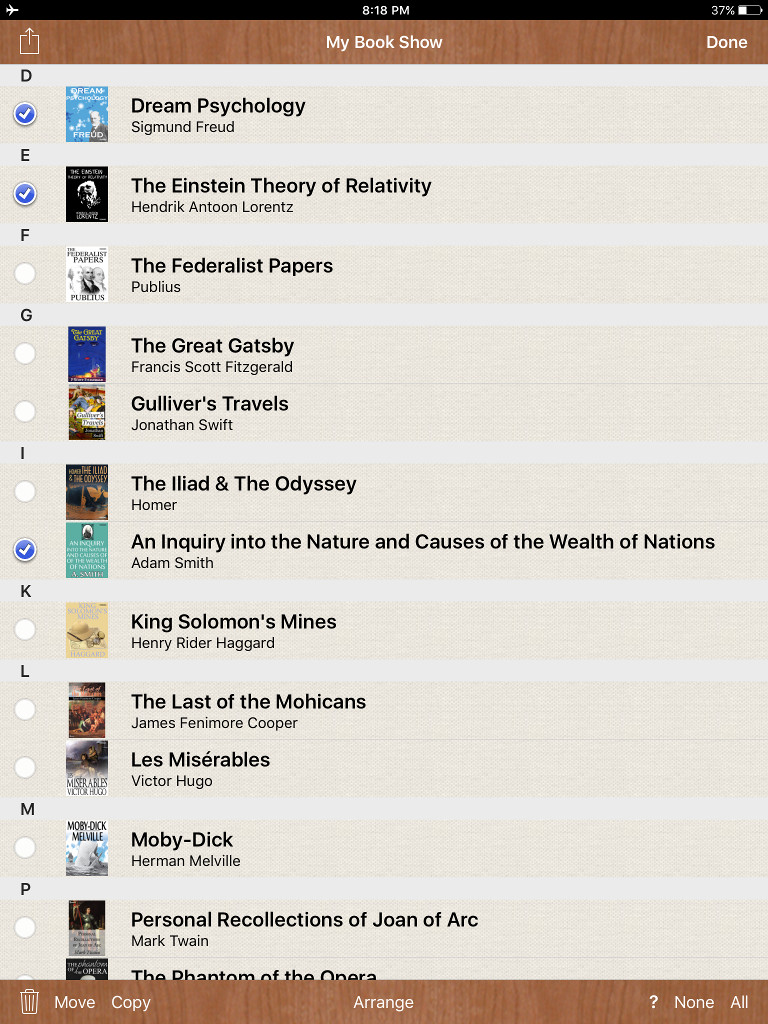Open the Dream Psychology book cover
The width and height of the screenshot is (768, 1024).
(x=87, y=114)
